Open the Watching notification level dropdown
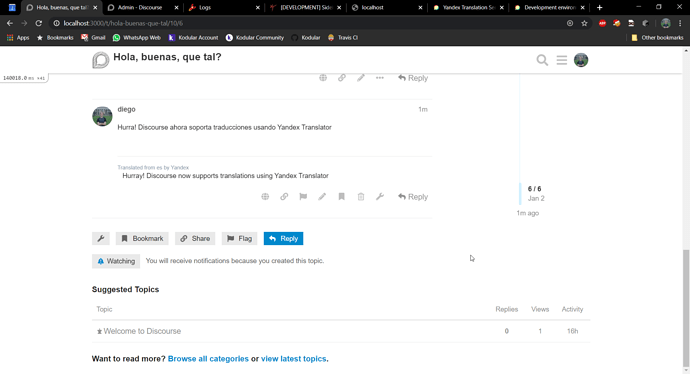This screenshot has width=690, height=374. tap(116, 261)
